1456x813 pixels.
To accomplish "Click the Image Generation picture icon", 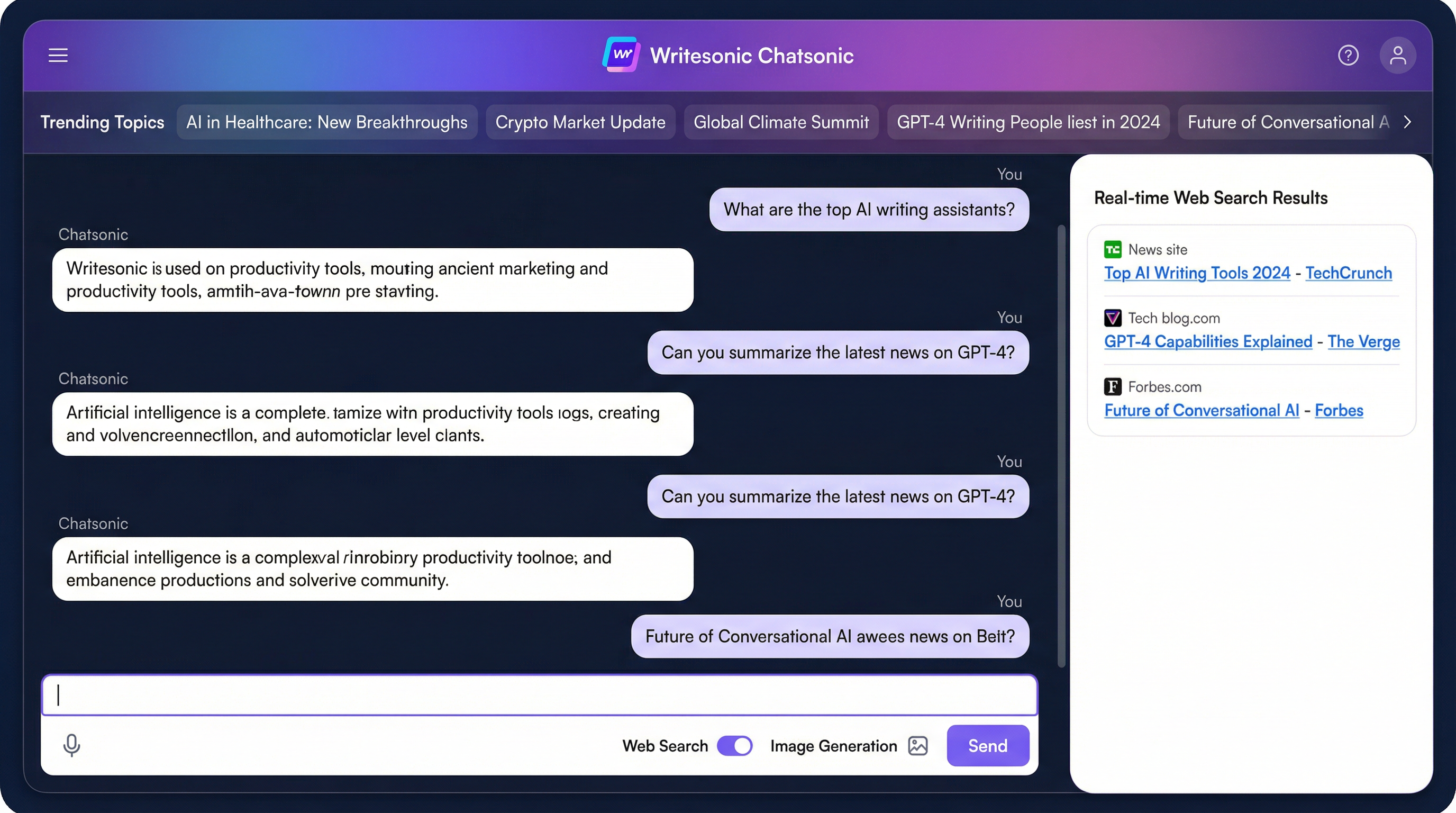I will [x=918, y=745].
